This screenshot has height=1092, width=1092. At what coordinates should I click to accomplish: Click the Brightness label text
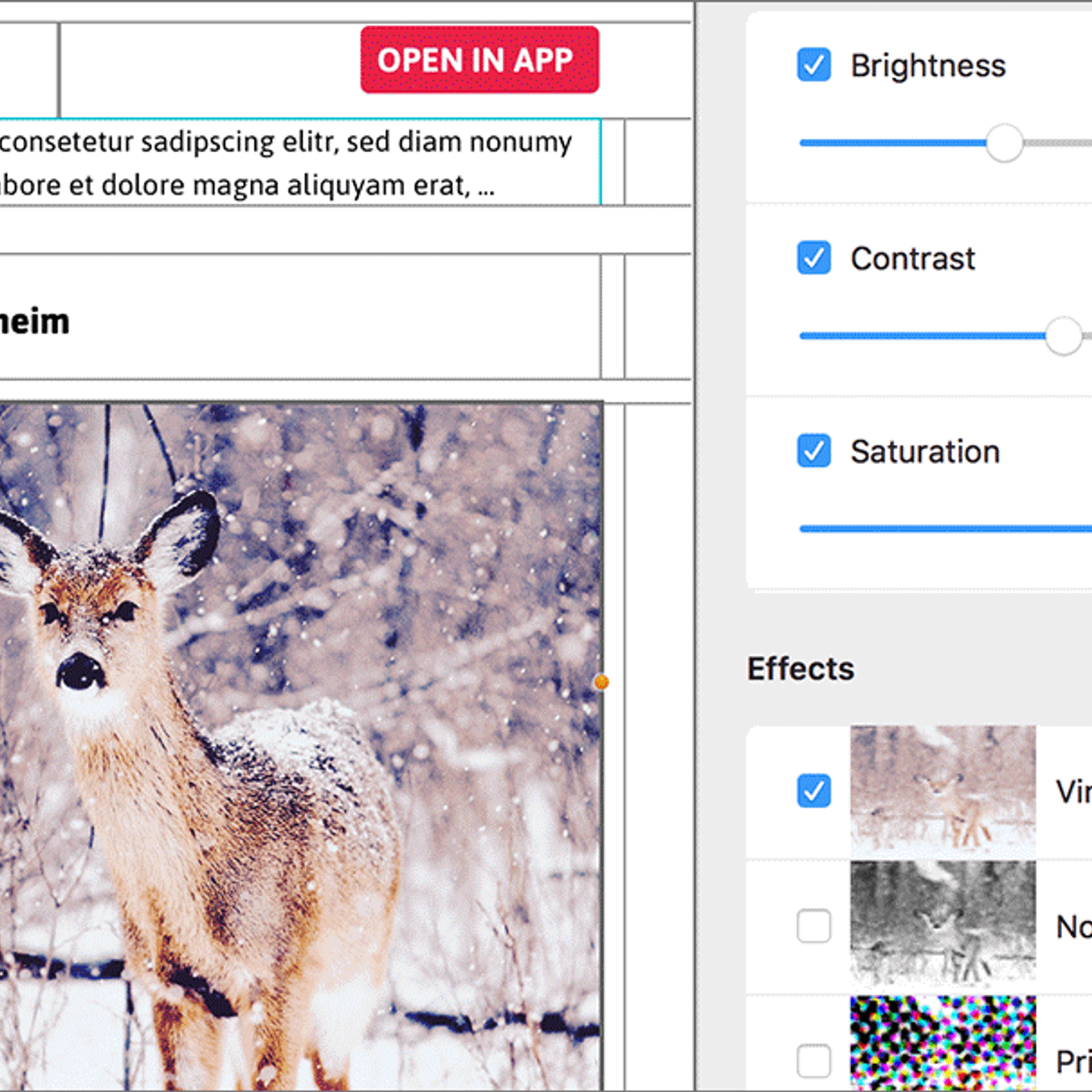pos(928,66)
